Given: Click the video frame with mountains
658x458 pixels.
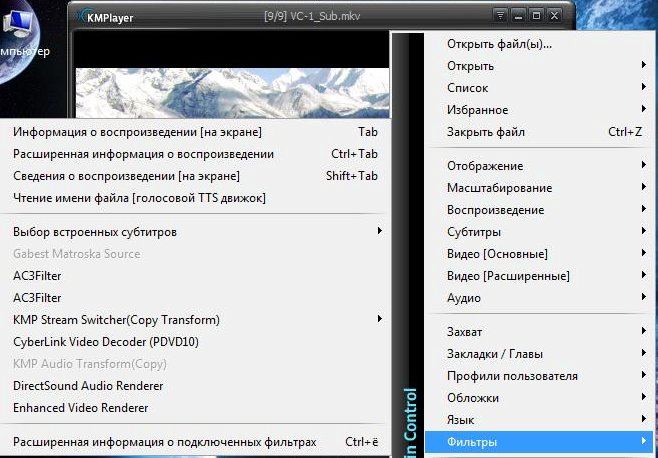Looking at the screenshot, I should coord(232,93).
